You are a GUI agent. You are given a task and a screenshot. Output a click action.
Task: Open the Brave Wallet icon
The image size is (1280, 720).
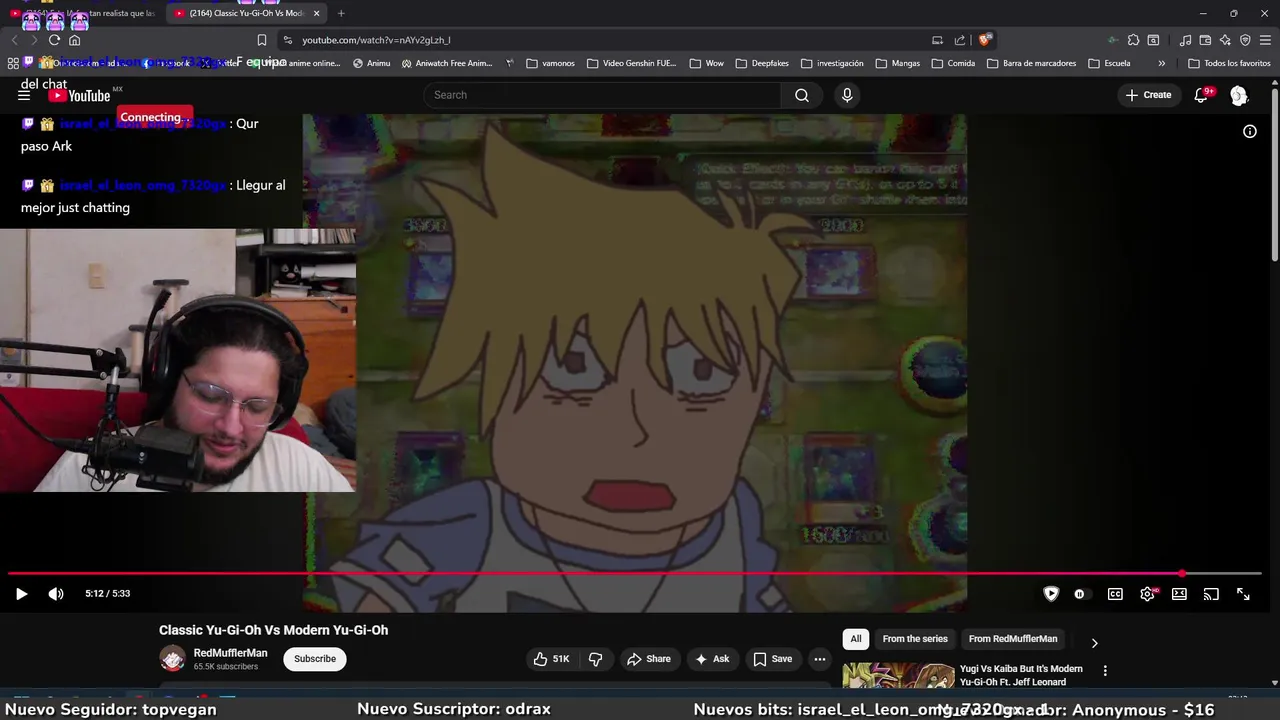coord(1205,40)
